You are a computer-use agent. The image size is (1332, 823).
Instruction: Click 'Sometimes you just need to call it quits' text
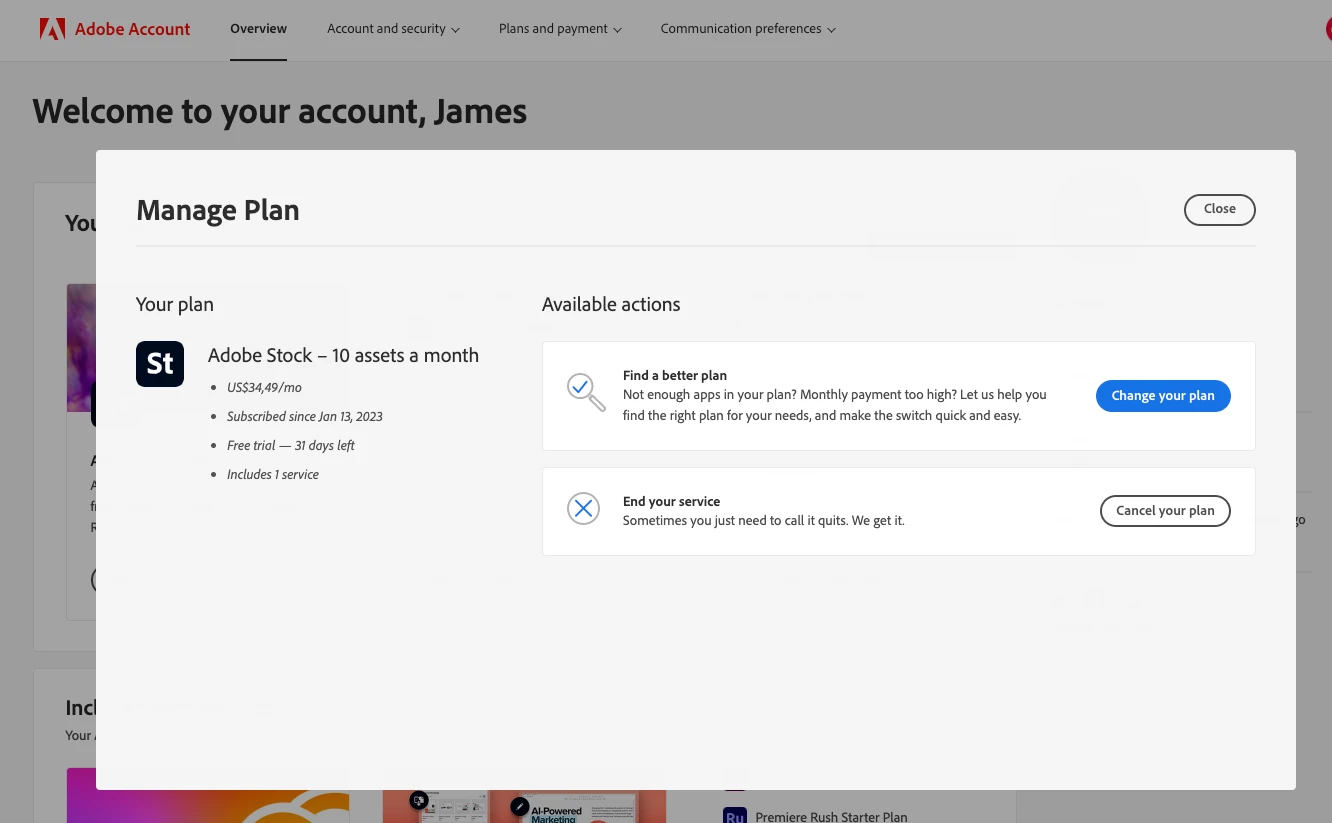point(734,521)
